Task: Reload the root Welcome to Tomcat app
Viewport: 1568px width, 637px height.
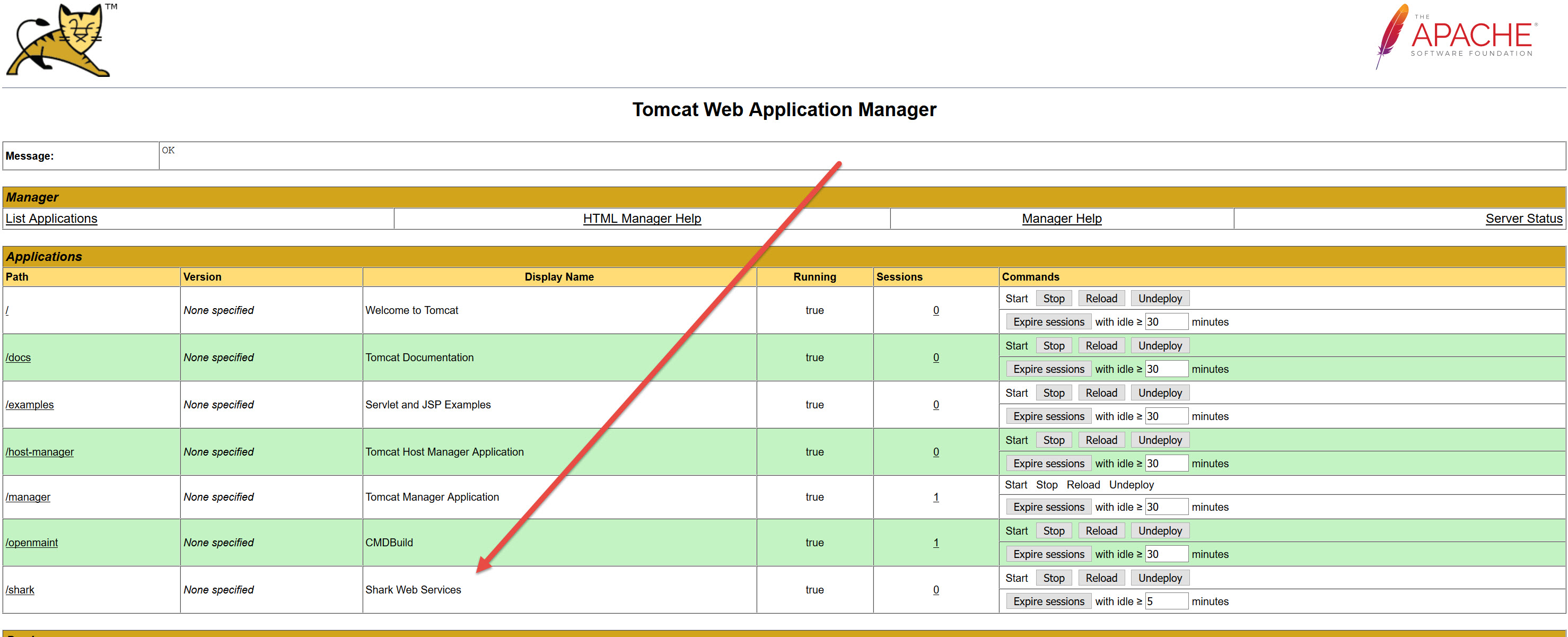Action: tap(1100, 299)
